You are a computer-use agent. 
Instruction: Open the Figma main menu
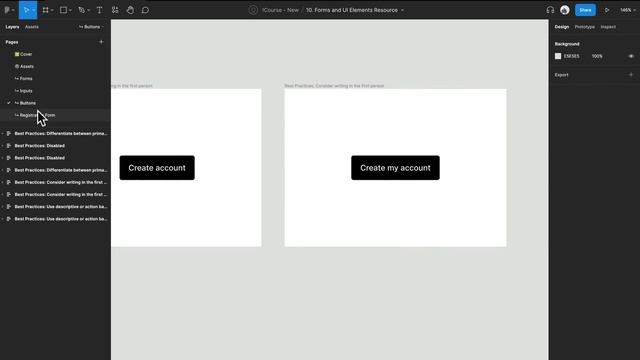click(7, 10)
